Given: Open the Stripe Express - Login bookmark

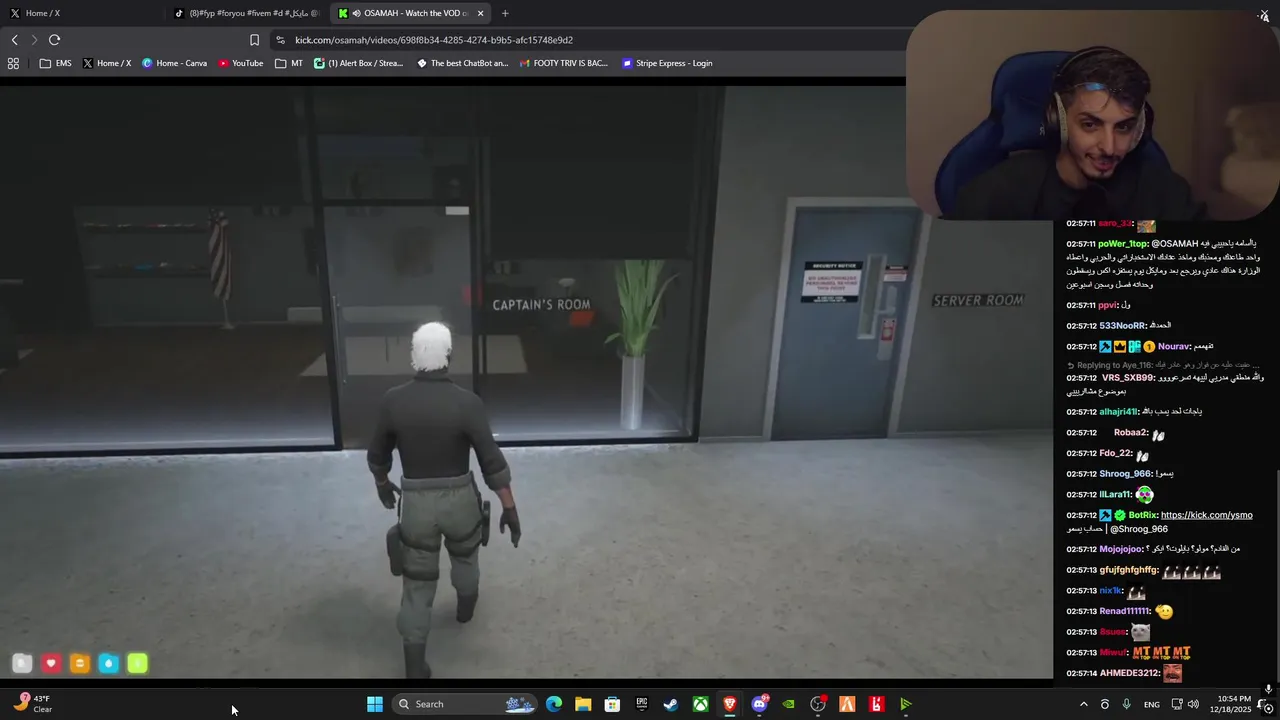Looking at the screenshot, I should pyautogui.click(x=667, y=63).
